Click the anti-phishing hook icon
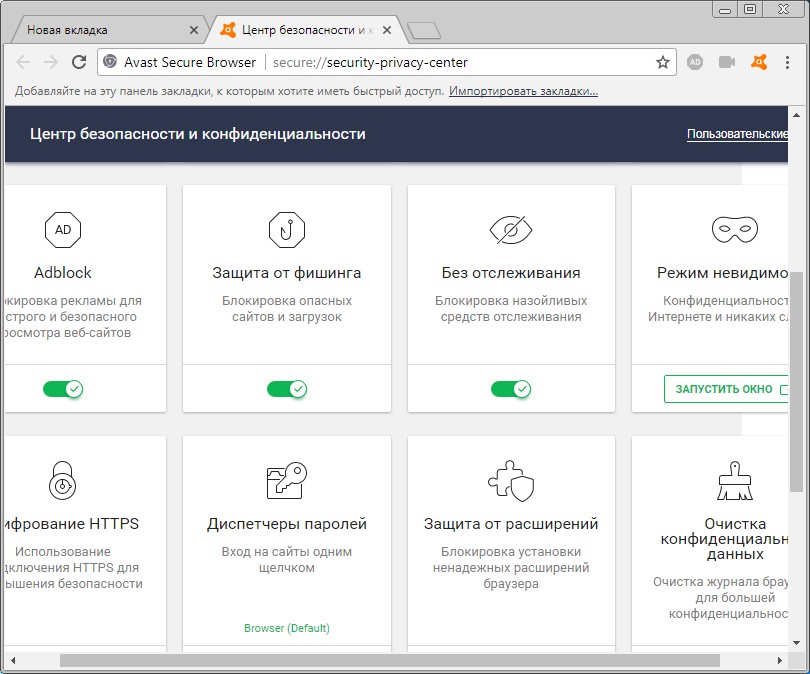810x674 pixels. (287, 230)
